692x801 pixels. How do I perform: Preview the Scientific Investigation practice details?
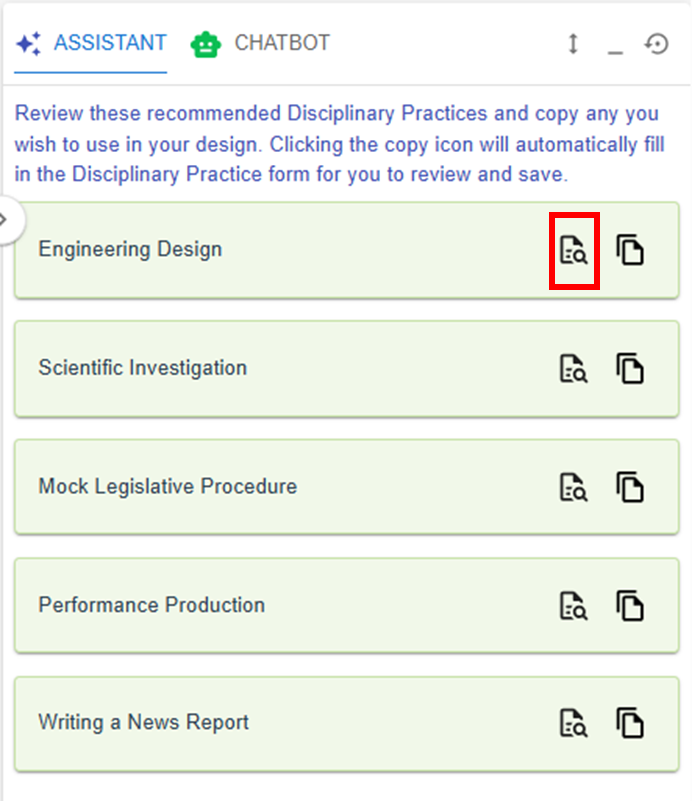[x=574, y=369]
